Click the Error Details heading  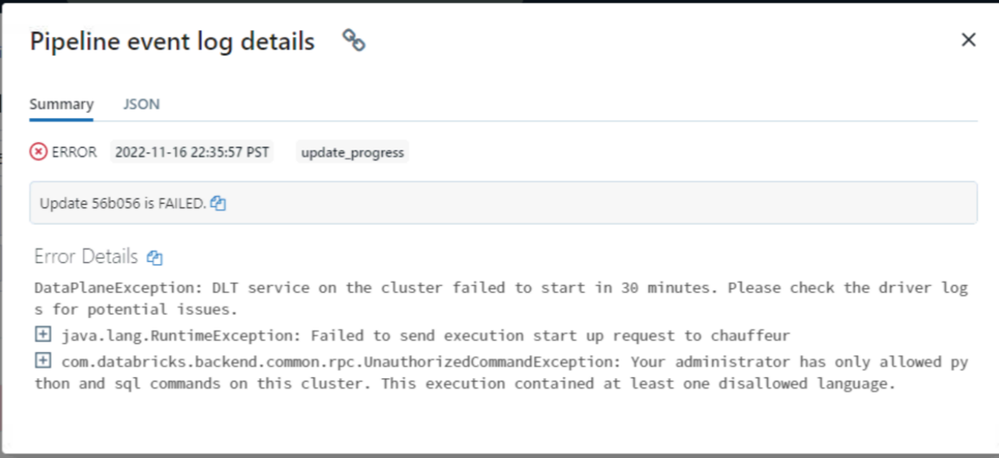click(86, 257)
